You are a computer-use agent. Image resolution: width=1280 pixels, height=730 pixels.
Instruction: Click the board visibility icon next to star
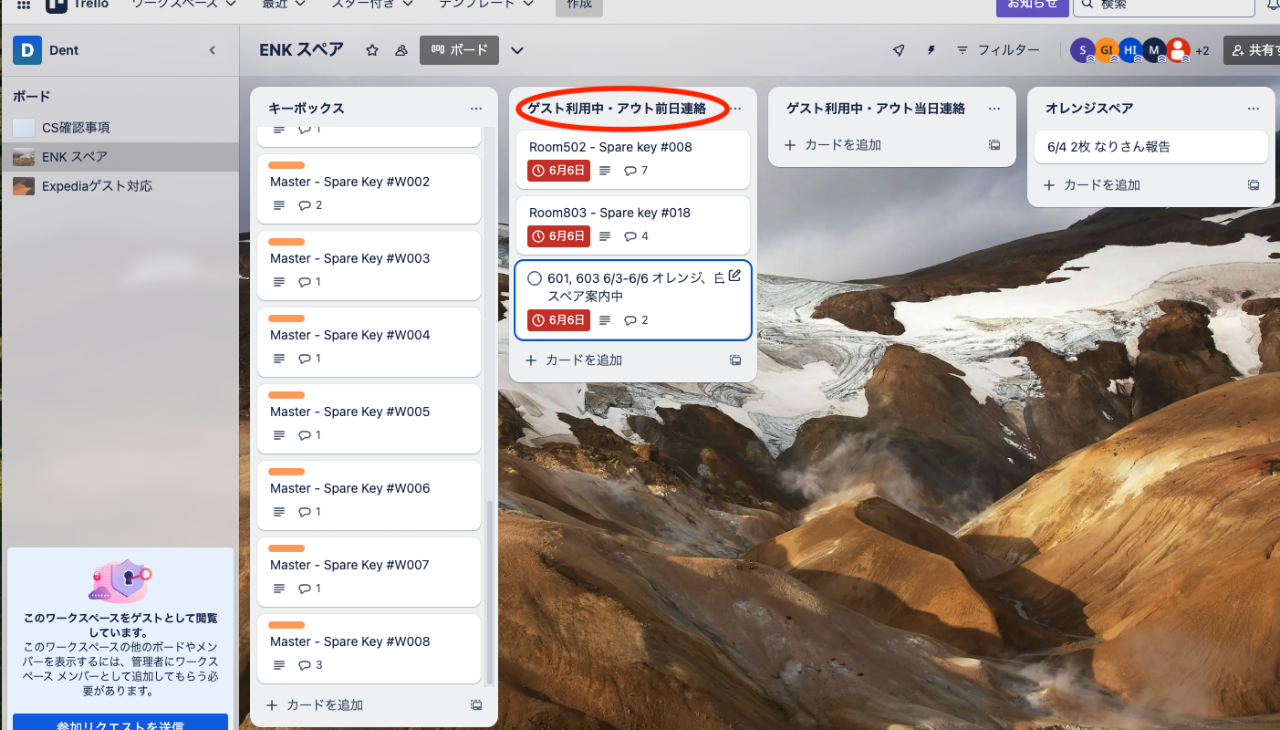click(401, 50)
